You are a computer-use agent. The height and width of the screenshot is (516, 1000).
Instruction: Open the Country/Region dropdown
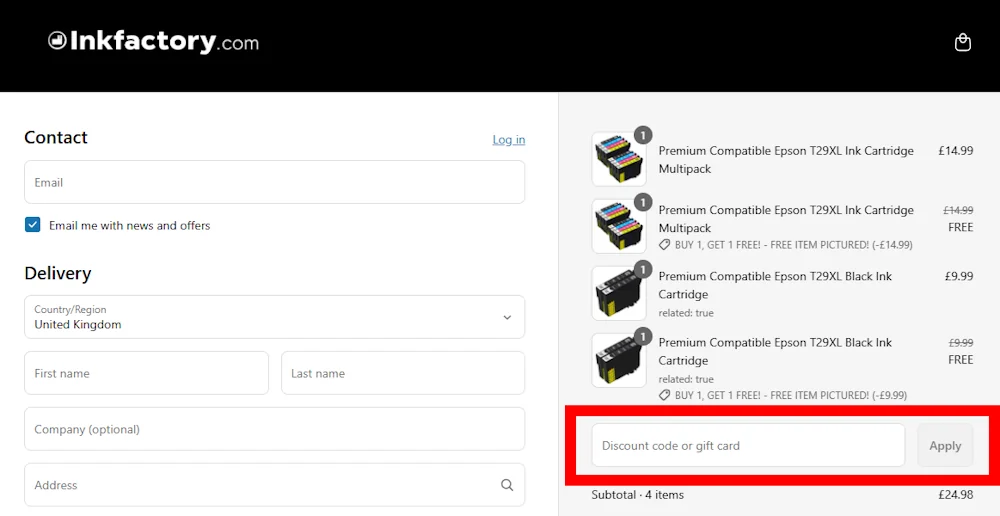[274, 317]
